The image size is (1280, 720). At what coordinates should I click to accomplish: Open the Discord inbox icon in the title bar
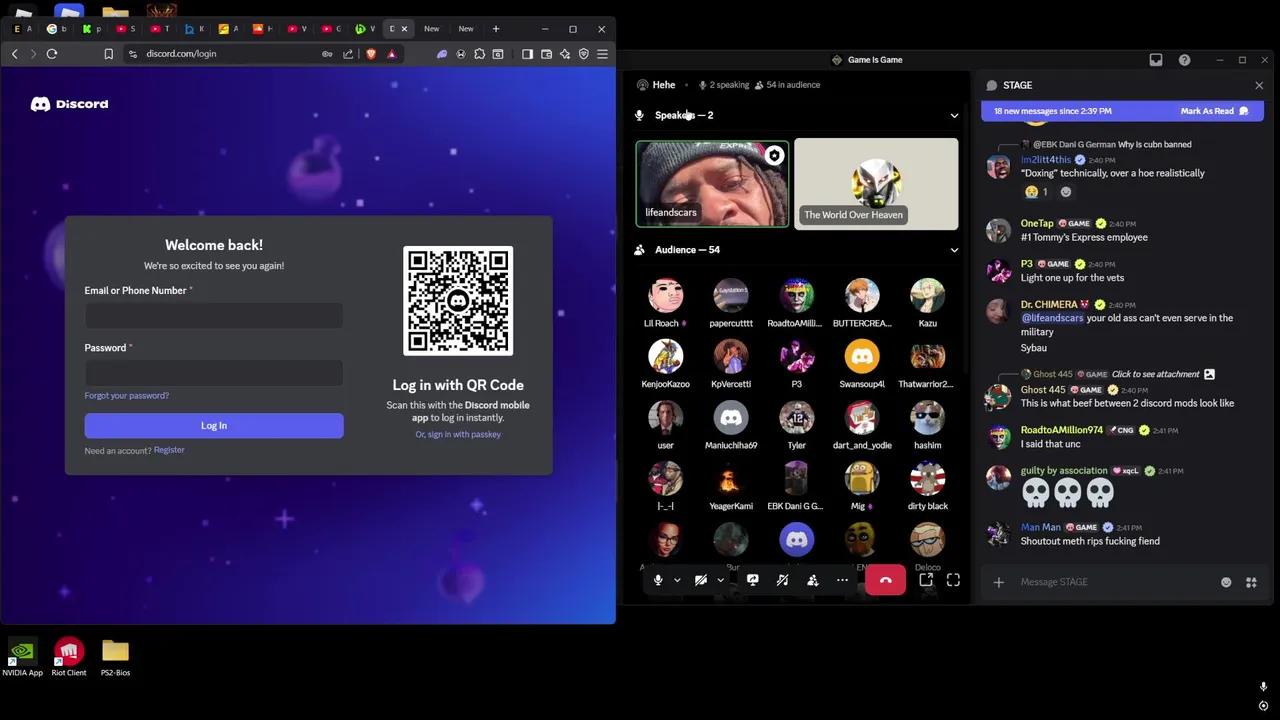(x=1156, y=60)
